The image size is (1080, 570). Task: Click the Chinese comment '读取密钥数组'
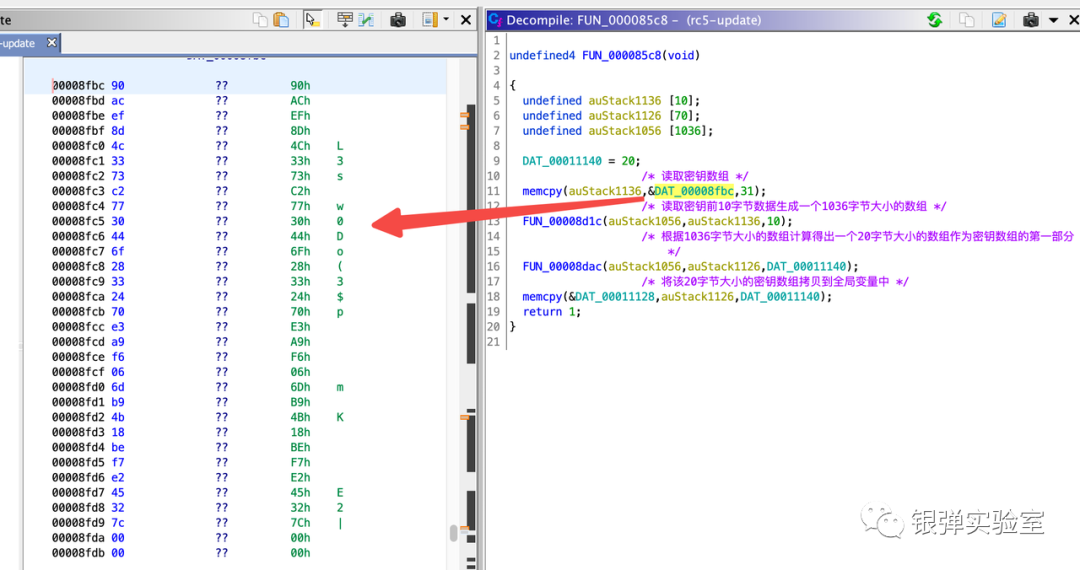tap(694, 176)
